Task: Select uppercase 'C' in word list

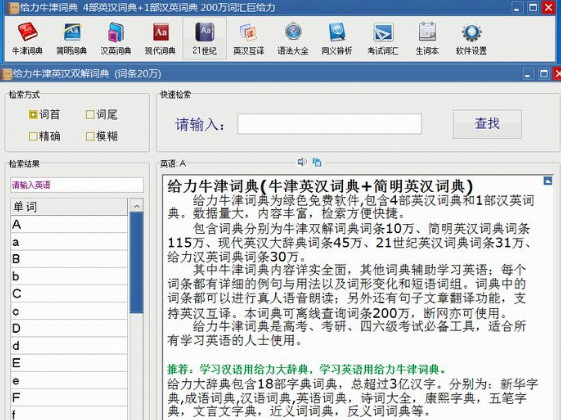Action: (69, 294)
